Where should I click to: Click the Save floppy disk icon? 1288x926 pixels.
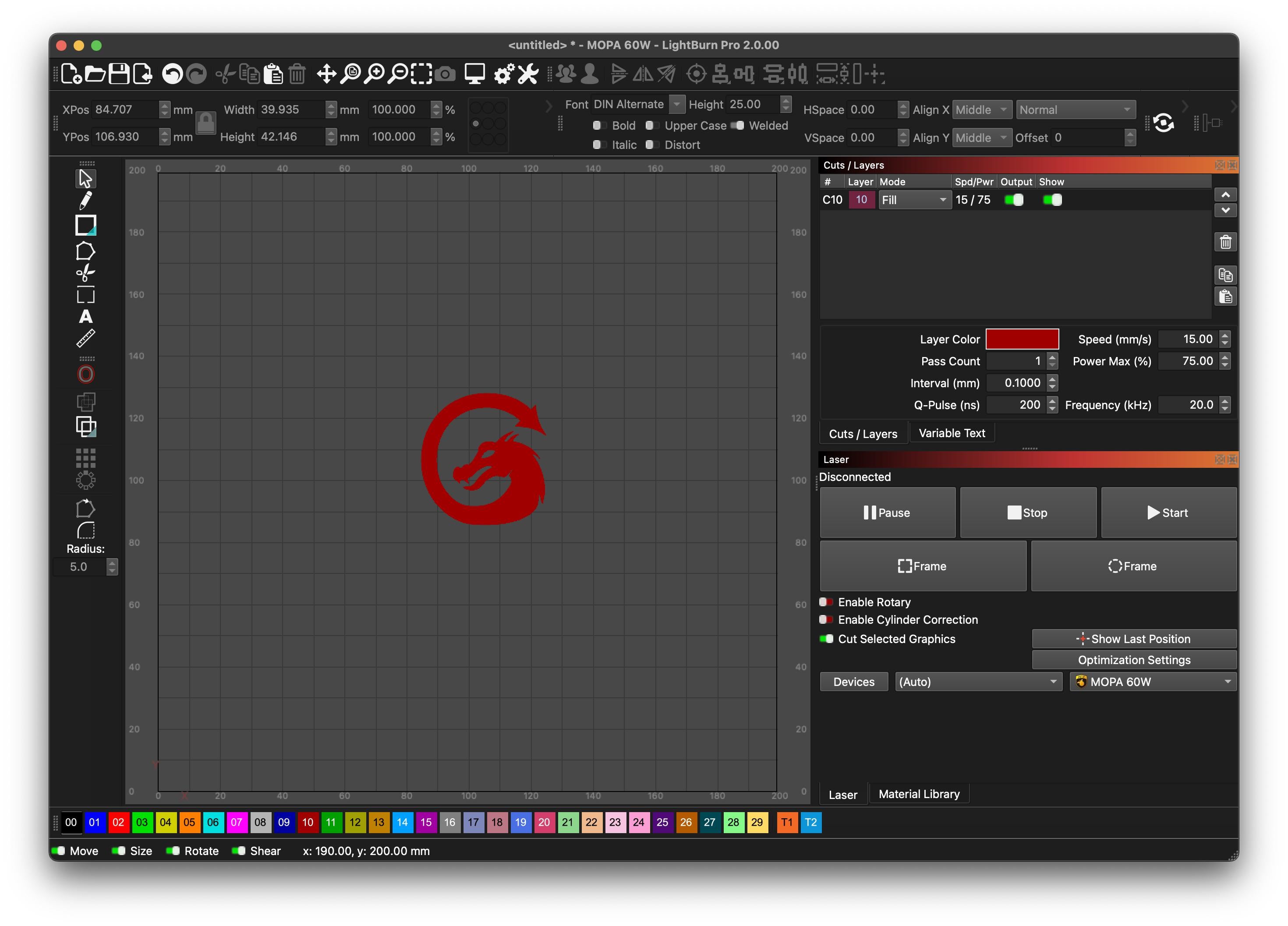coord(119,74)
